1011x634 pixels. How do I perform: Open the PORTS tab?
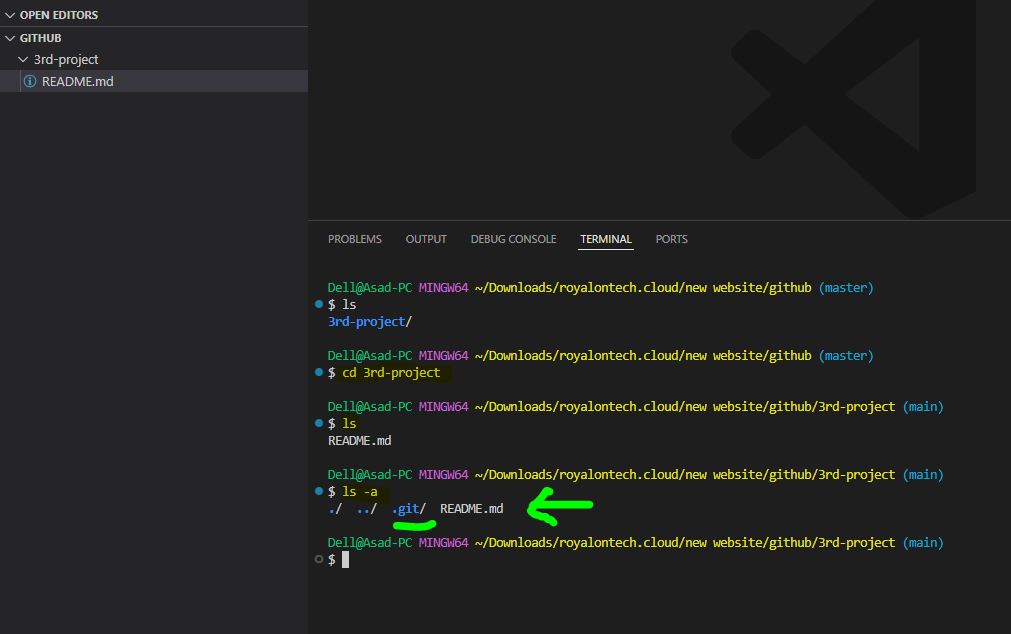671,239
